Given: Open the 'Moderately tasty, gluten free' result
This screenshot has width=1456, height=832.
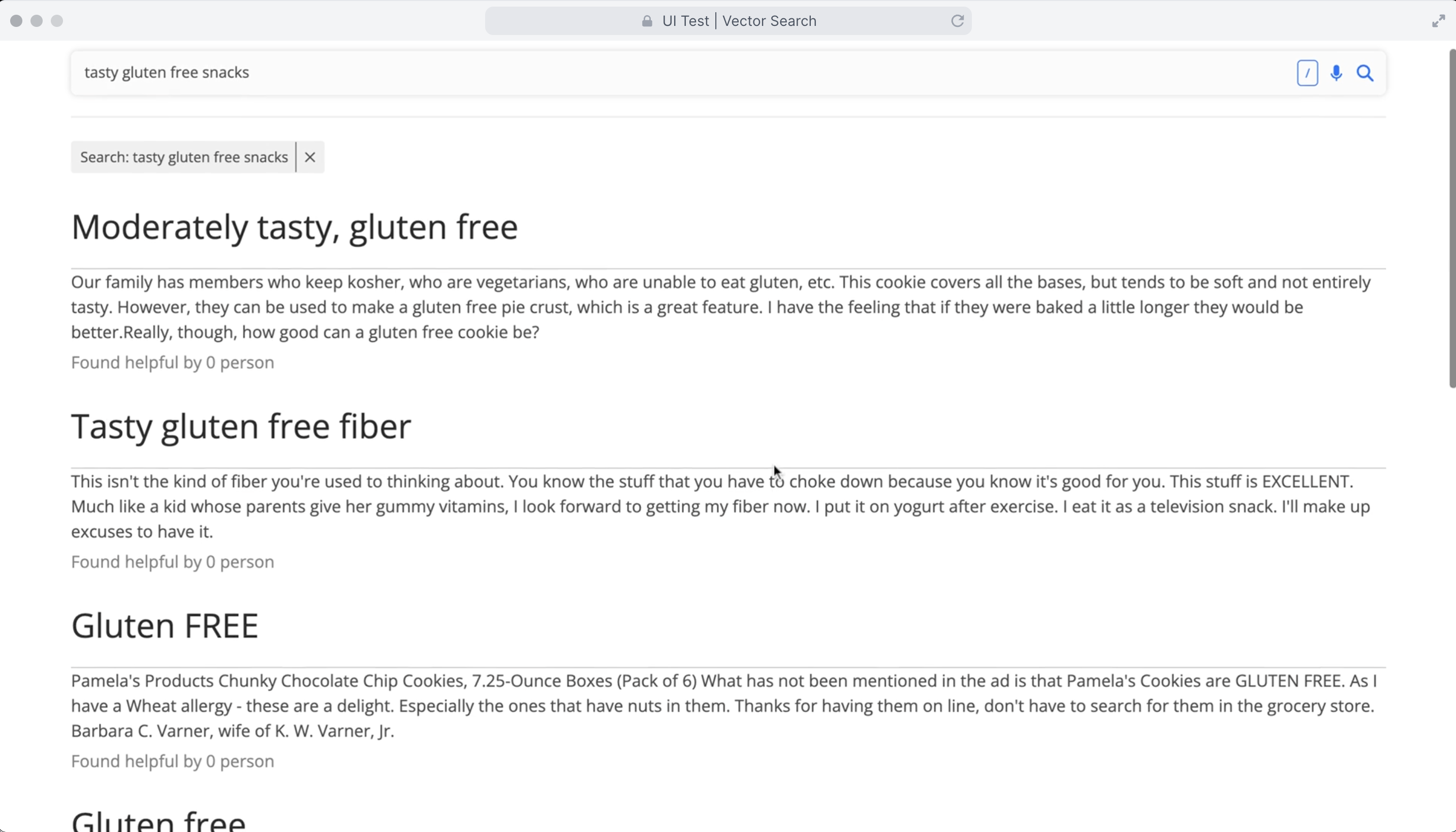Looking at the screenshot, I should [x=294, y=227].
